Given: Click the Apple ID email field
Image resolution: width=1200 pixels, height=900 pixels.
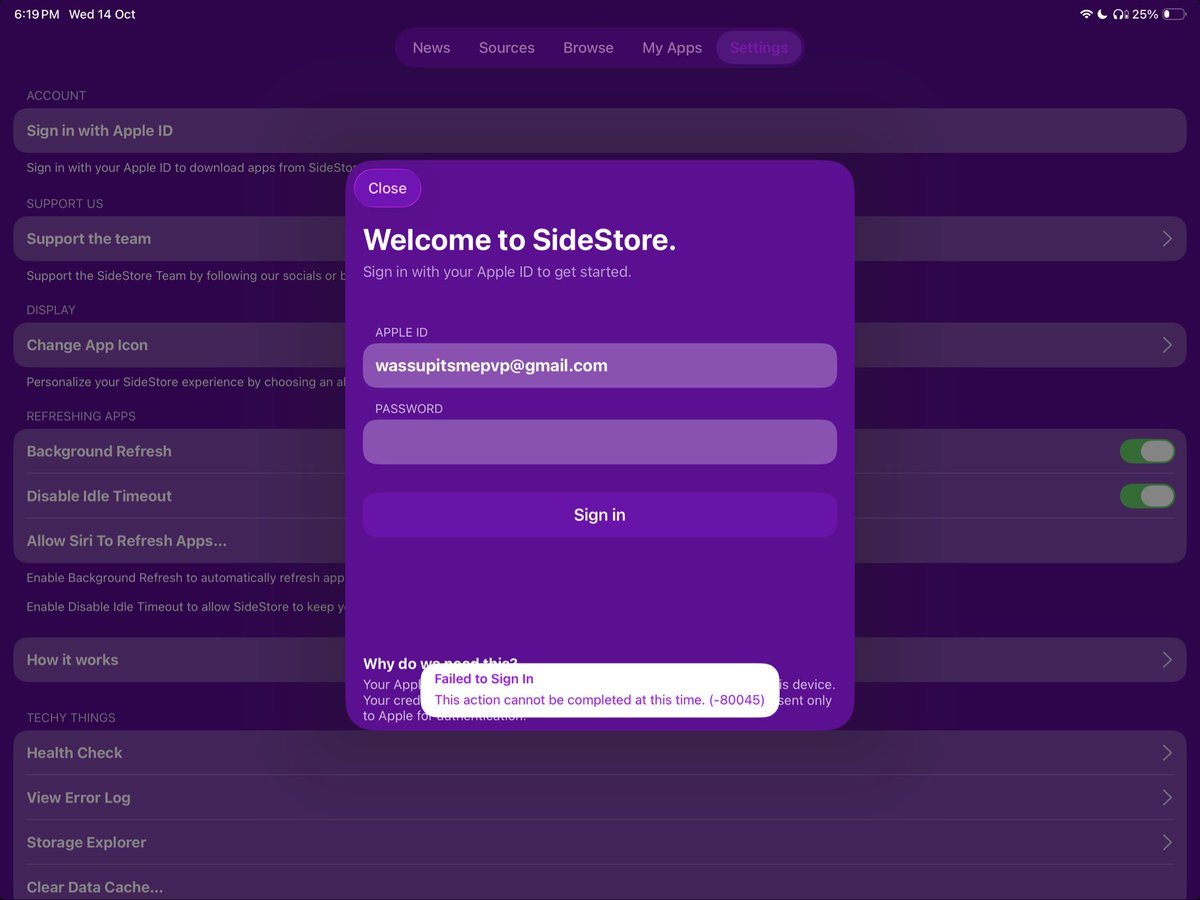Looking at the screenshot, I should coord(600,366).
